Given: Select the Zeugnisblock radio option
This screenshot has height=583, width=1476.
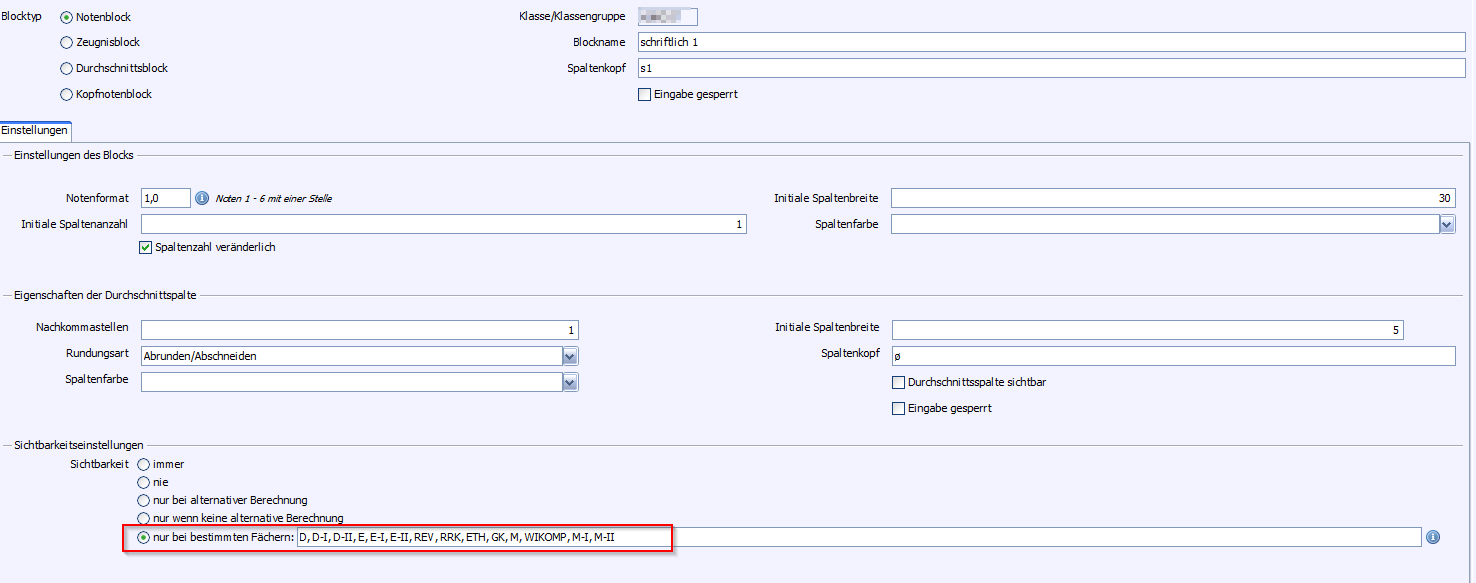Looking at the screenshot, I should (x=67, y=43).
